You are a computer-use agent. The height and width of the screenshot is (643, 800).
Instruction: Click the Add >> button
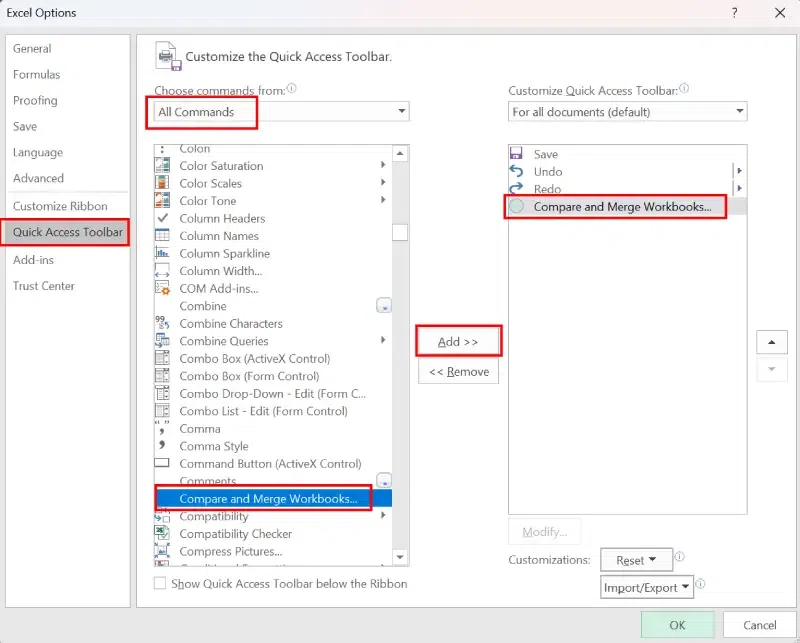458,341
